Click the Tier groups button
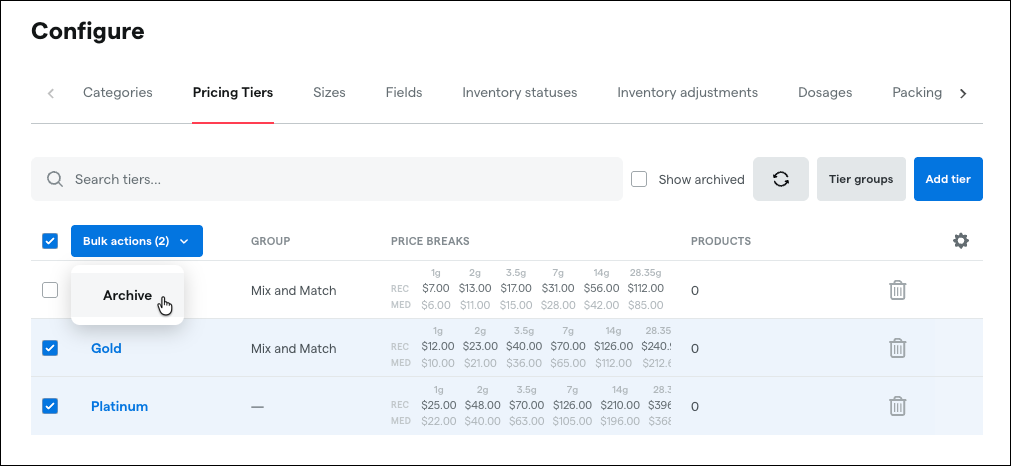Viewport: 1011px width, 466px height. pyautogui.click(x=861, y=179)
